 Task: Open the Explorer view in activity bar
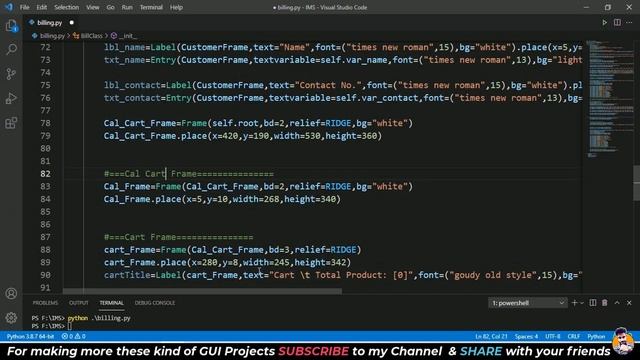coord(11,26)
